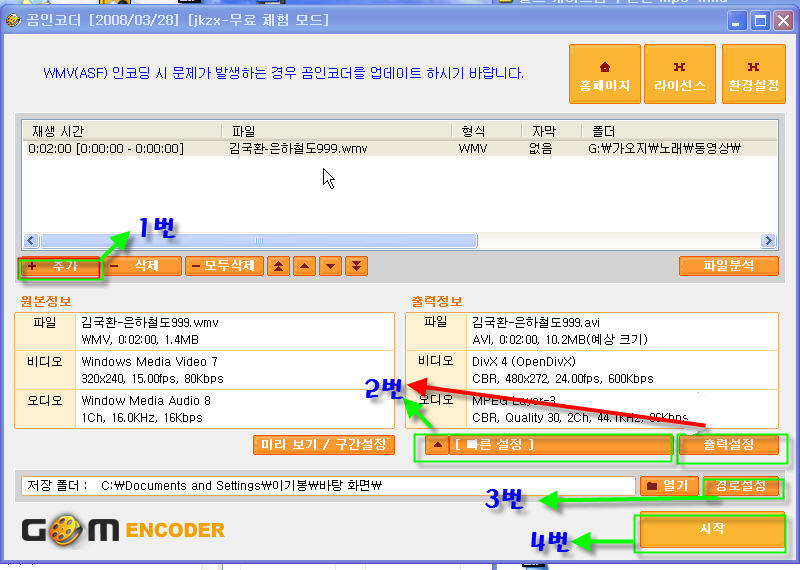Image resolution: width=800 pixels, height=570 pixels.
Task: Click the 0:02:00 play time cell
Action: tap(106, 149)
